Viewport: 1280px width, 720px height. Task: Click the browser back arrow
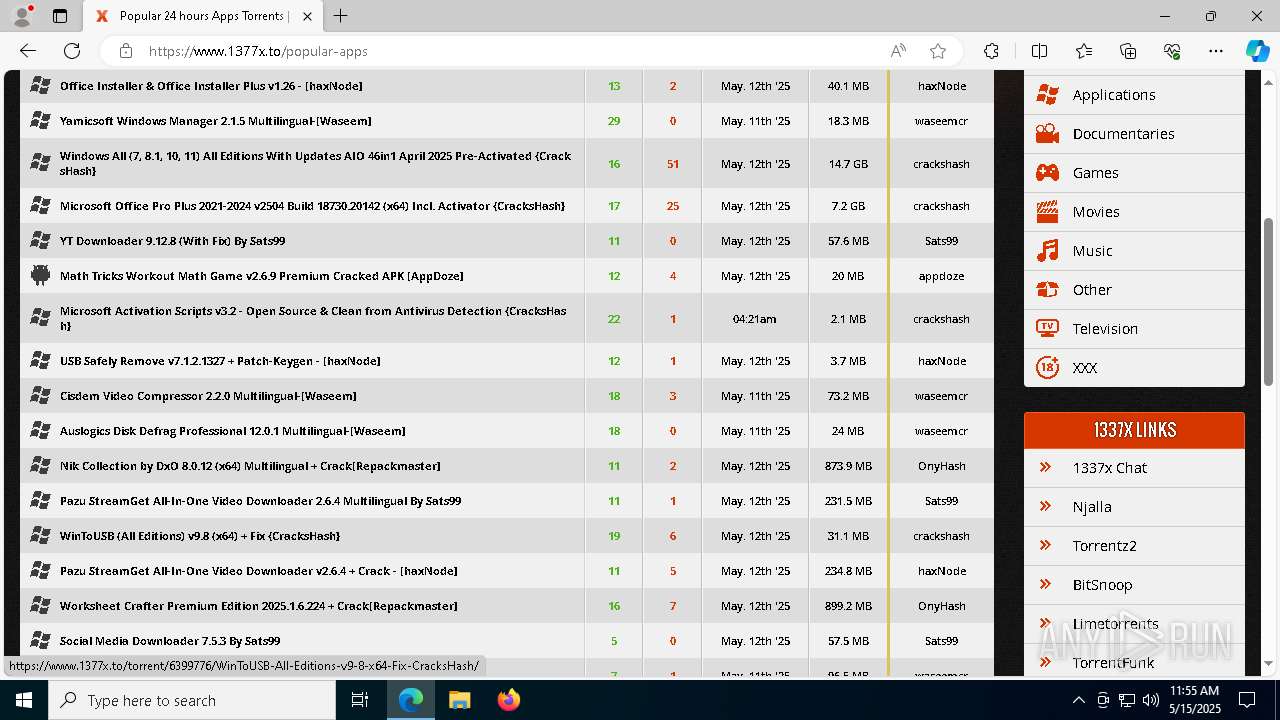coord(28,51)
